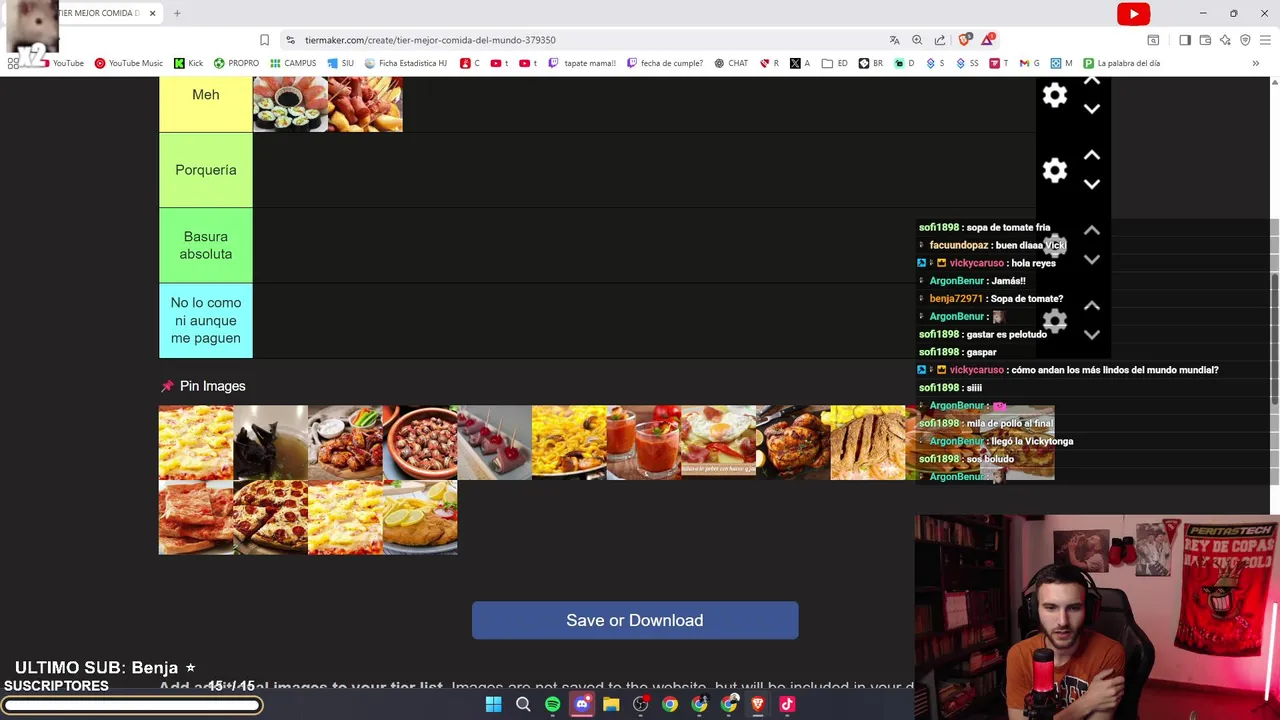Open Brave VPN shield icon

click(1245, 40)
